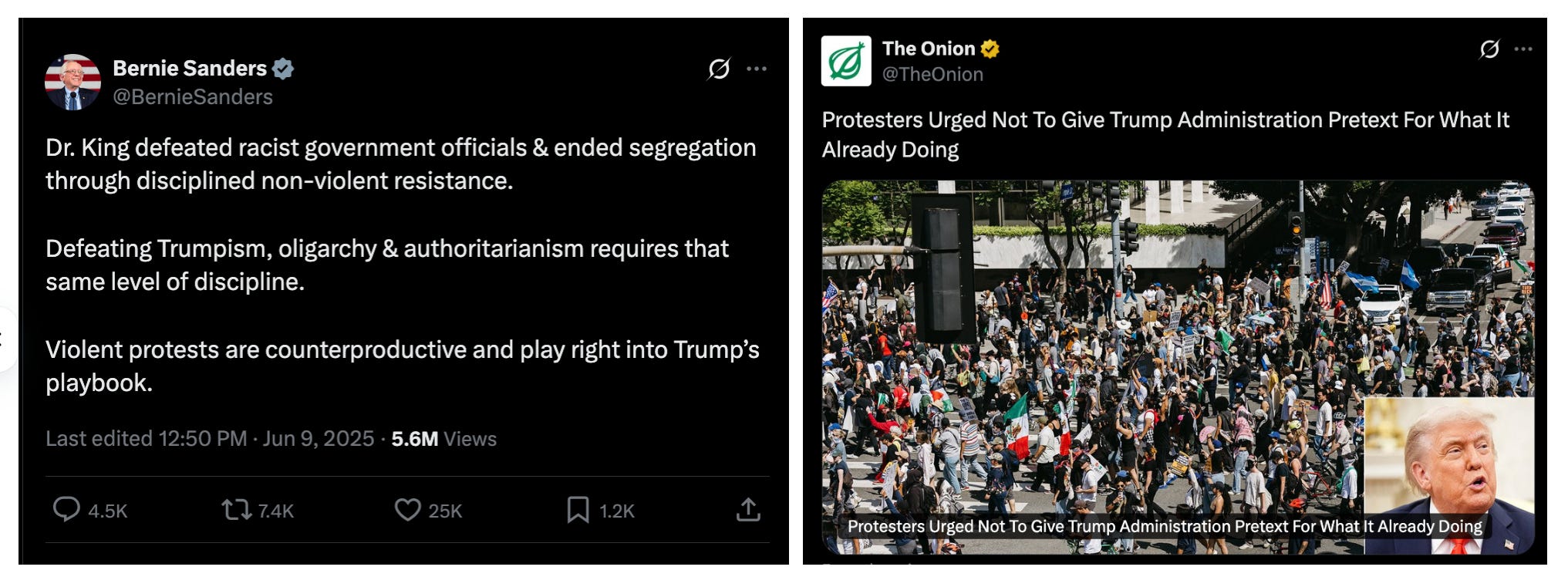Share the Bernie Sanders tweet

pyautogui.click(x=748, y=510)
